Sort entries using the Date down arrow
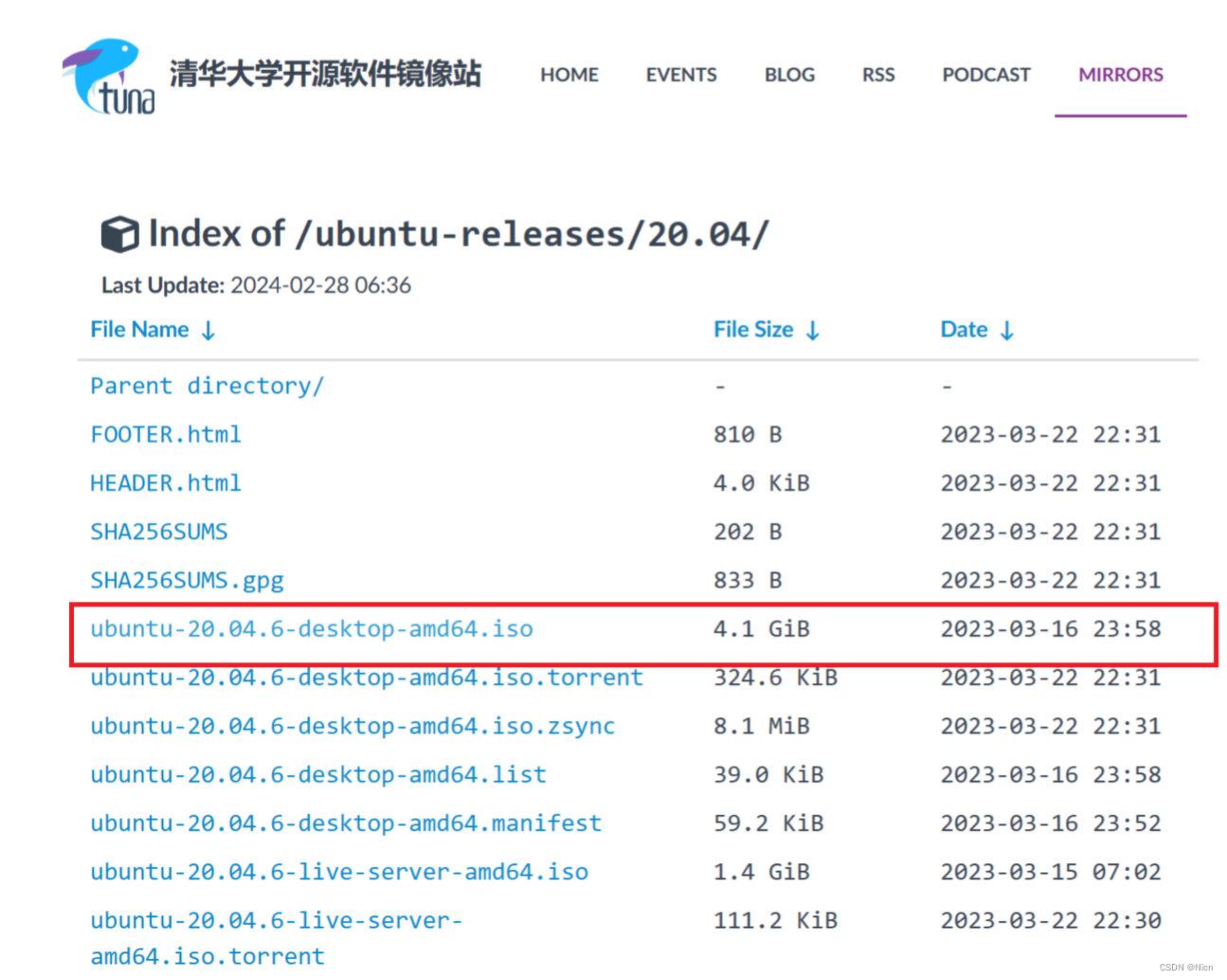 pos(1006,331)
